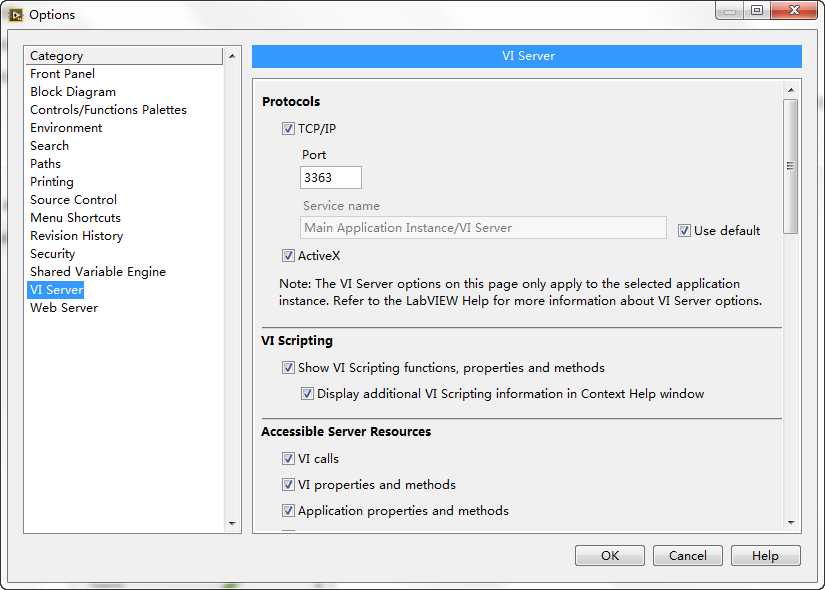The height and width of the screenshot is (590, 825).
Task: Click the Cancel button
Action: tap(688, 556)
